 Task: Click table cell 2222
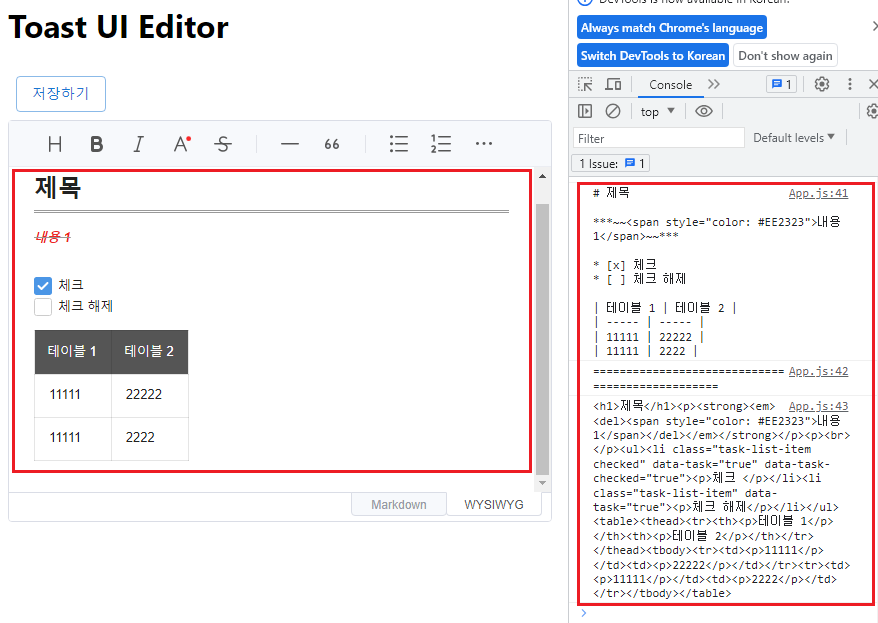tap(150, 438)
